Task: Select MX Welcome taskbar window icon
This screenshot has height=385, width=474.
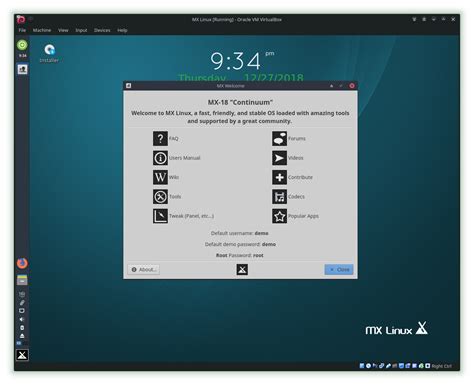Action: pos(22,69)
